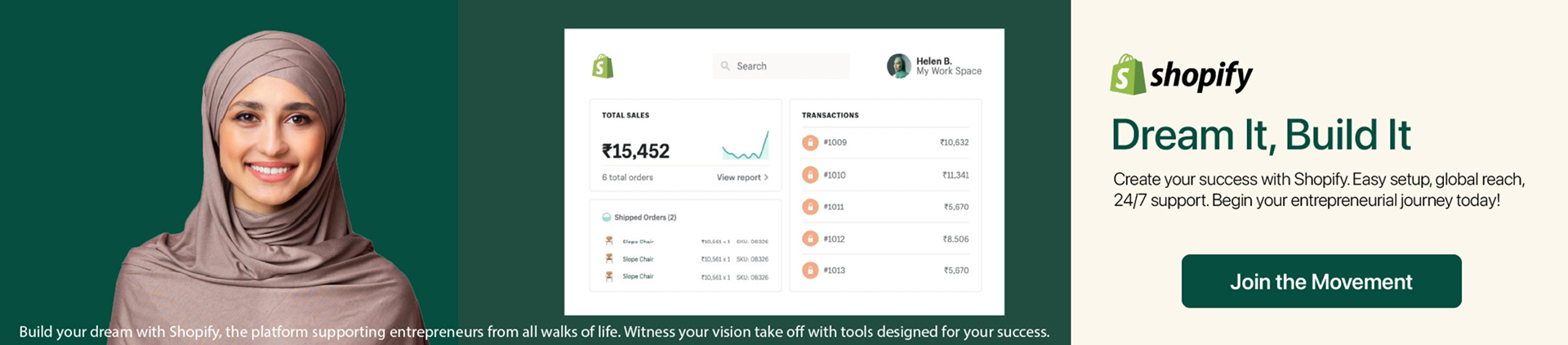Click the ₹5,670 amount for #1011
The height and width of the screenshot is (345, 1568).
(956, 207)
